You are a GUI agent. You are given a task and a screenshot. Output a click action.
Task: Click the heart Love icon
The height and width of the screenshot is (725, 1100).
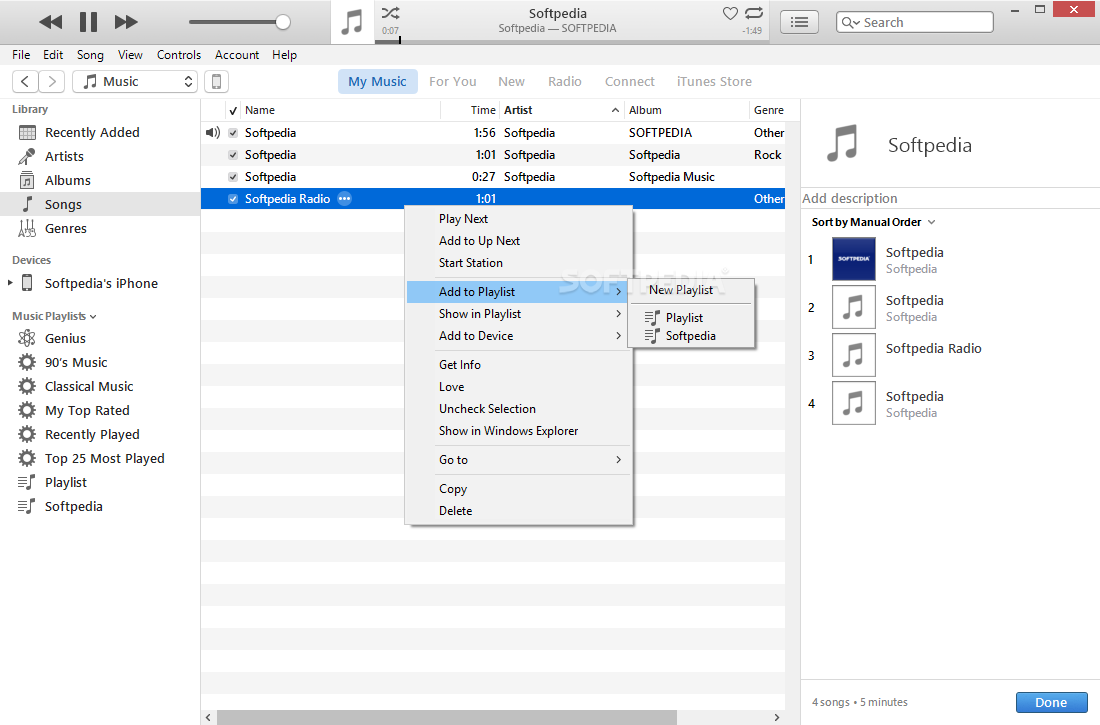point(730,13)
